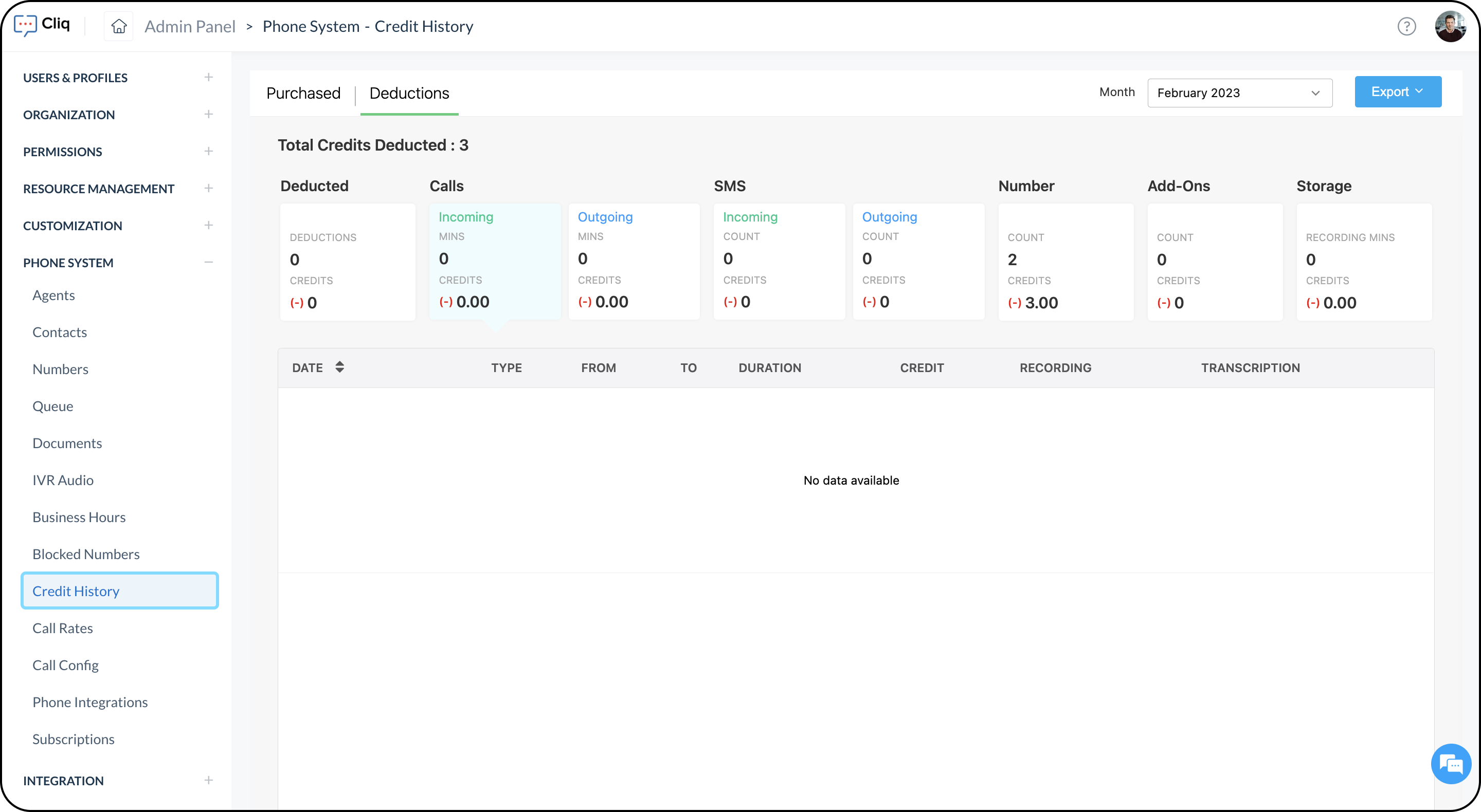Click the Cliq logo
The width and height of the screenshot is (1481, 812).
[42, 25]
